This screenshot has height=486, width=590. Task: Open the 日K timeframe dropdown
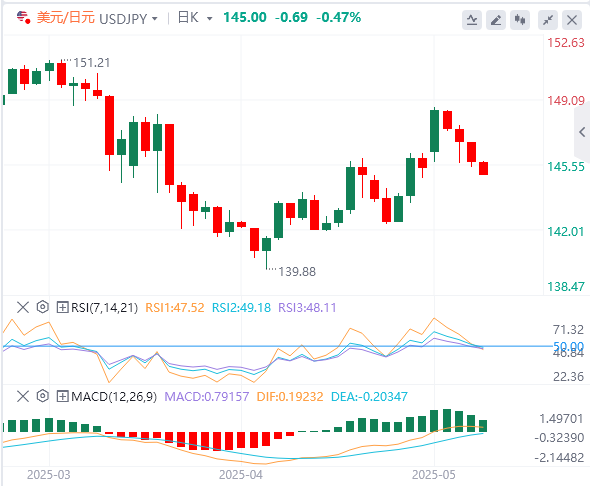click(x=195, y=18)
